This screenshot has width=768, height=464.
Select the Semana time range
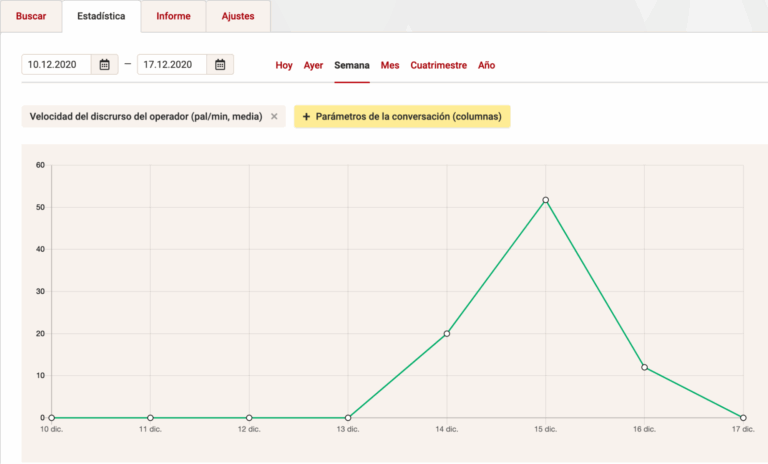(x=352, y=65)
